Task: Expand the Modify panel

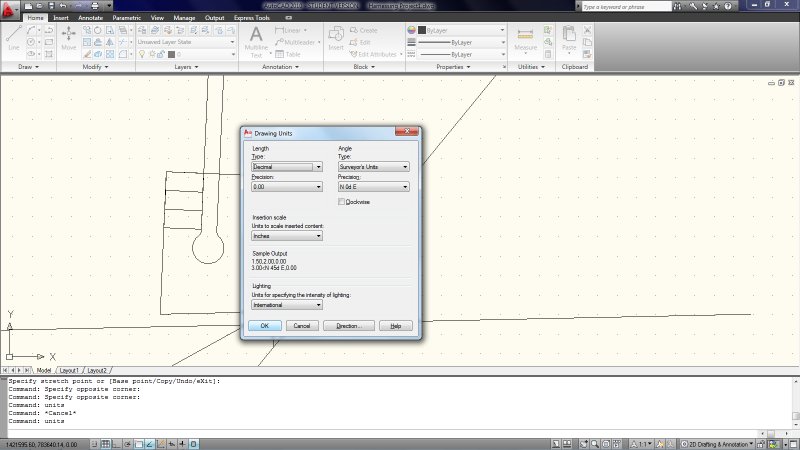Action: (95, 67)
